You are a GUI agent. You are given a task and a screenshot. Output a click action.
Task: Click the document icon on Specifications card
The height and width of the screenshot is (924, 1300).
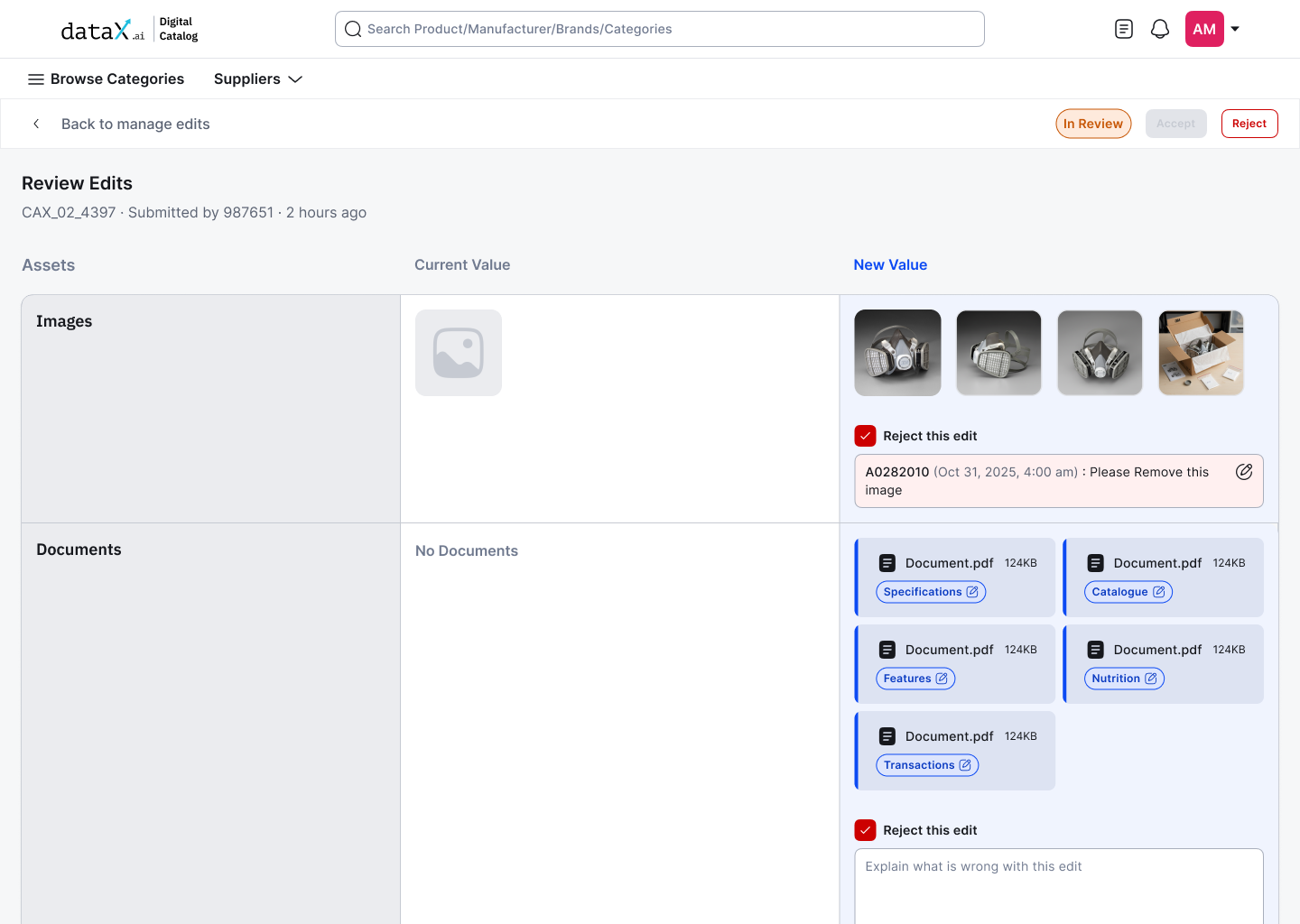click(x=887, y=563)
